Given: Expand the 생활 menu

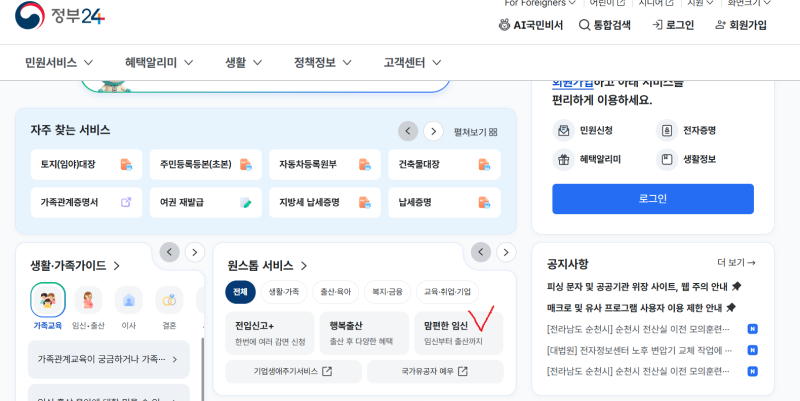Looking at the screenshot, I should 243,63.
